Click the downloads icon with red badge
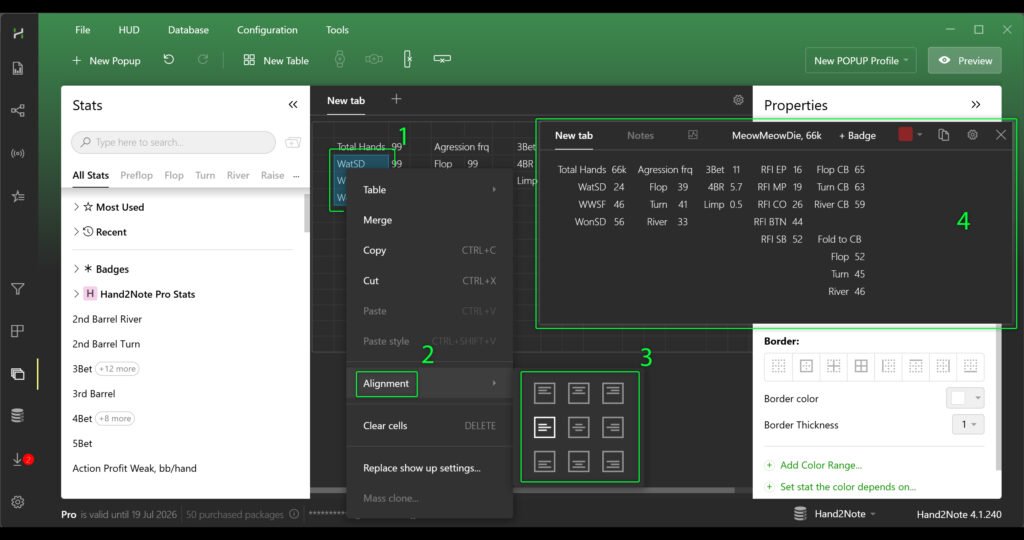The width and height of the screenshot is (1024, 540). click(18, 460)
